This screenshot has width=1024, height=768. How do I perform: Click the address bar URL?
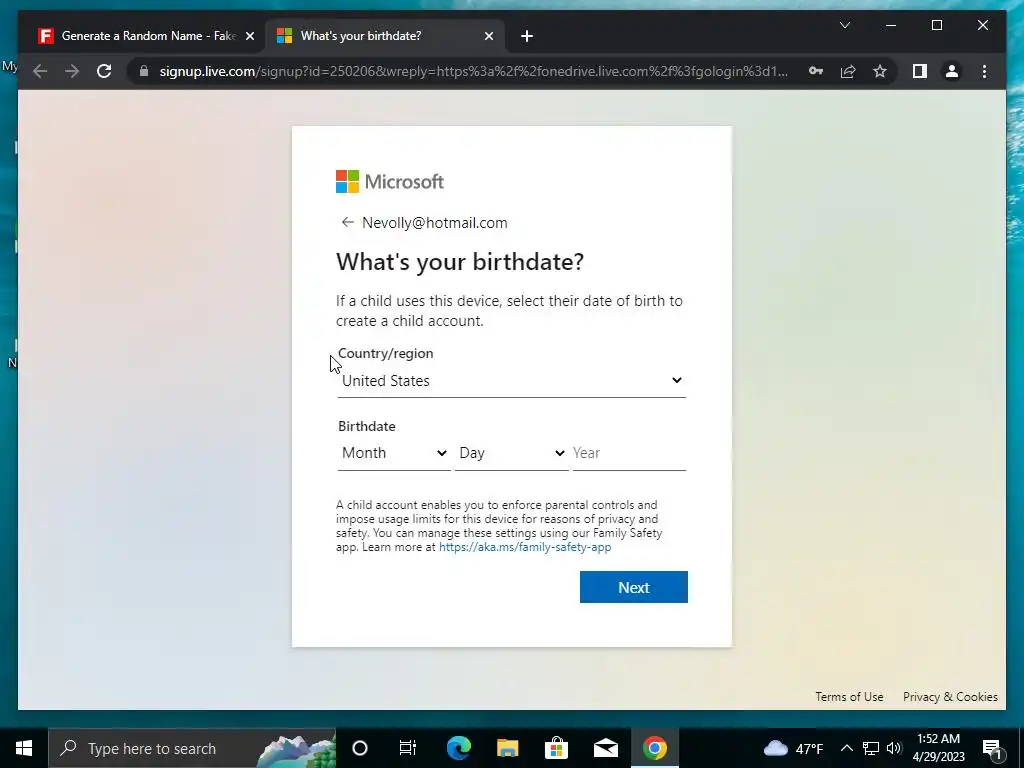coord(473,71)
